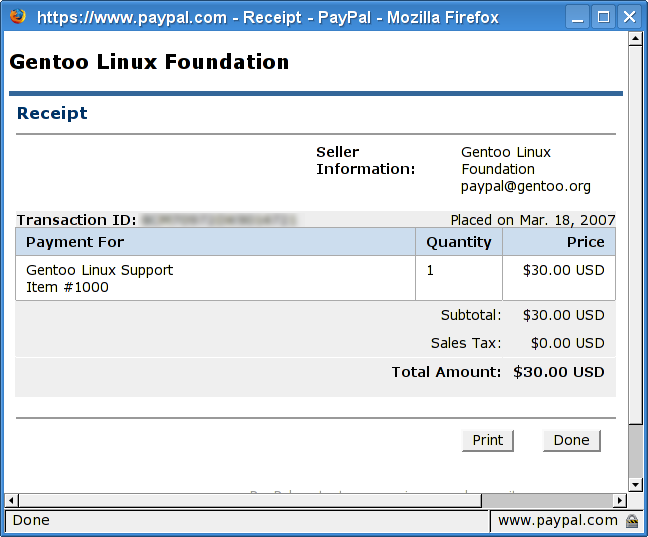Maximize the PayPal receipt window

pyautogui.click(x=603, y=17)
